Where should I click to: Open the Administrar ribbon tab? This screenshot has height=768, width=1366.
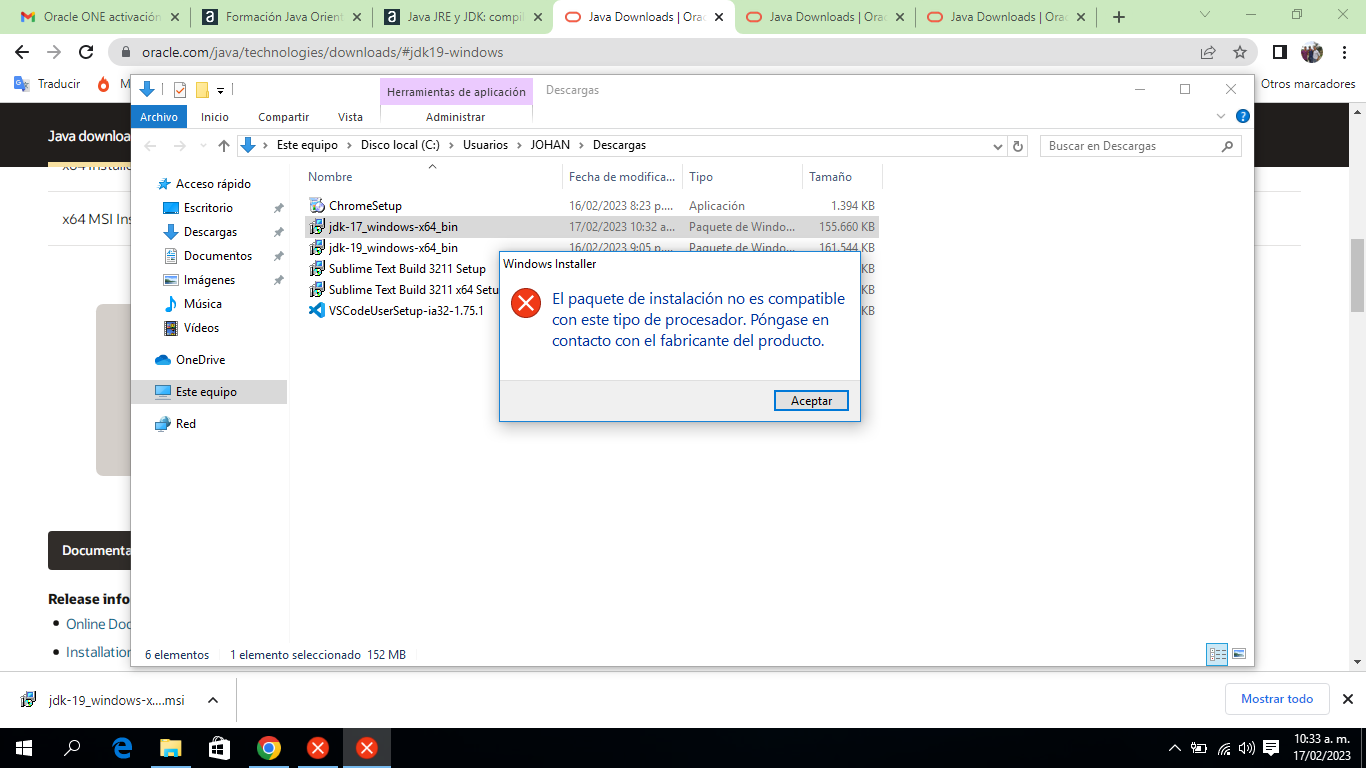[455, 117]
